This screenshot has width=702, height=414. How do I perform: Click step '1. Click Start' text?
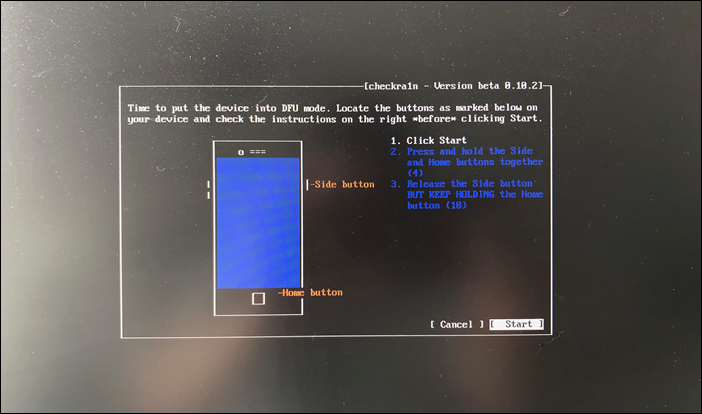click(428, 141)
